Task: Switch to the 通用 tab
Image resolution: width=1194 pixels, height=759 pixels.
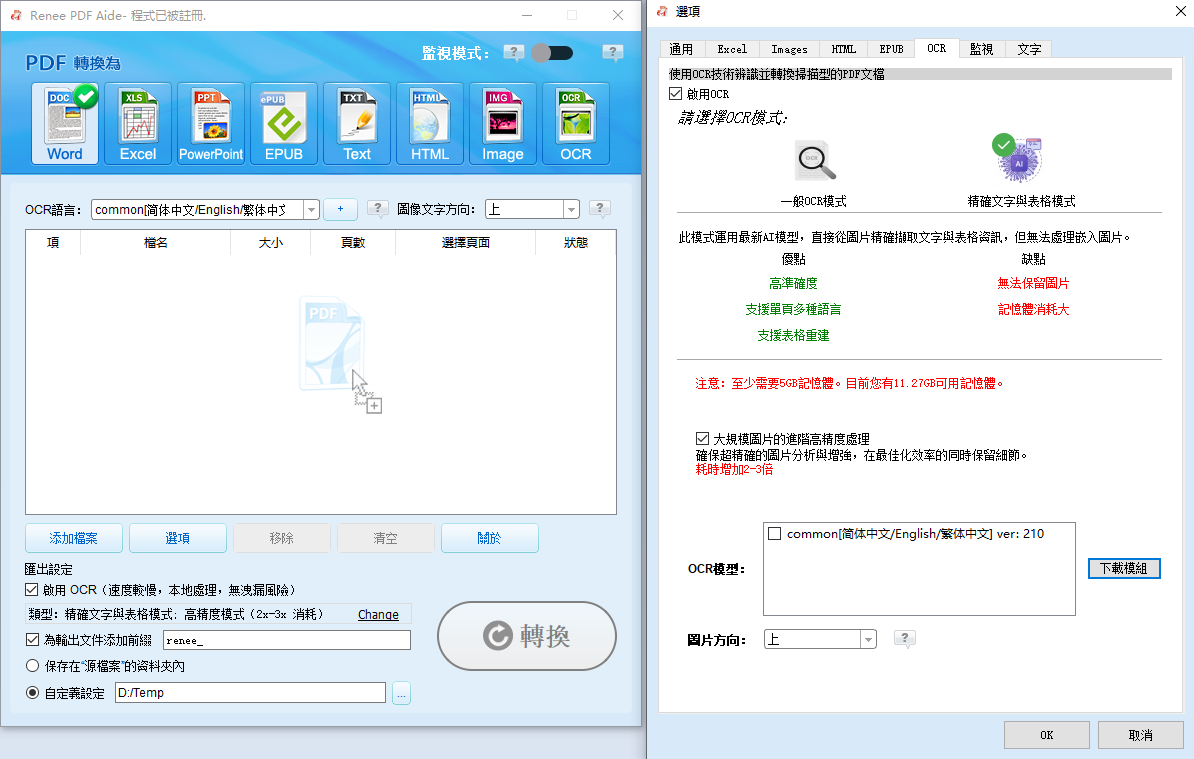Action: click(x=682, y=49)
